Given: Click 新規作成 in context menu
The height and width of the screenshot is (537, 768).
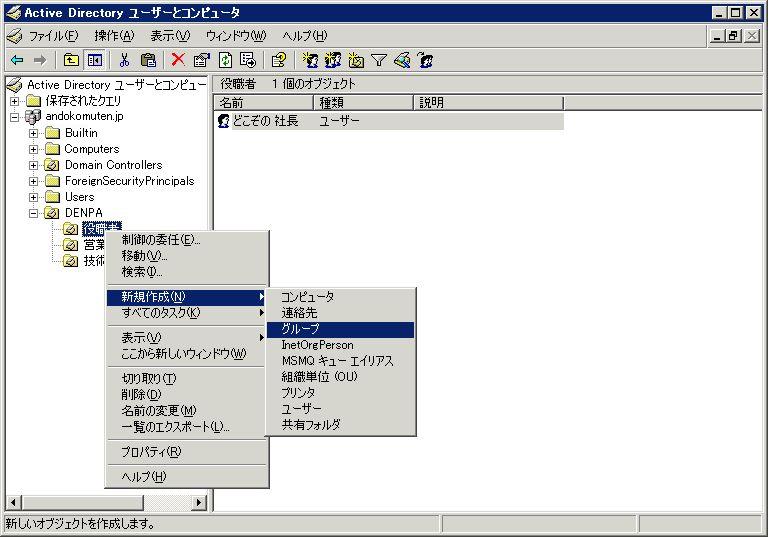Looking at the screenshot, I should pyautogui.click(x=187, y=297).
